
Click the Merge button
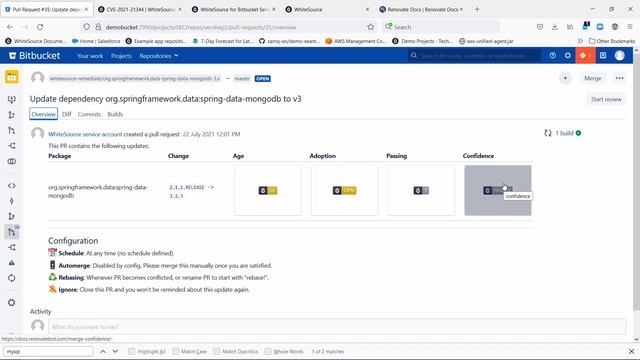coord(593,78)
